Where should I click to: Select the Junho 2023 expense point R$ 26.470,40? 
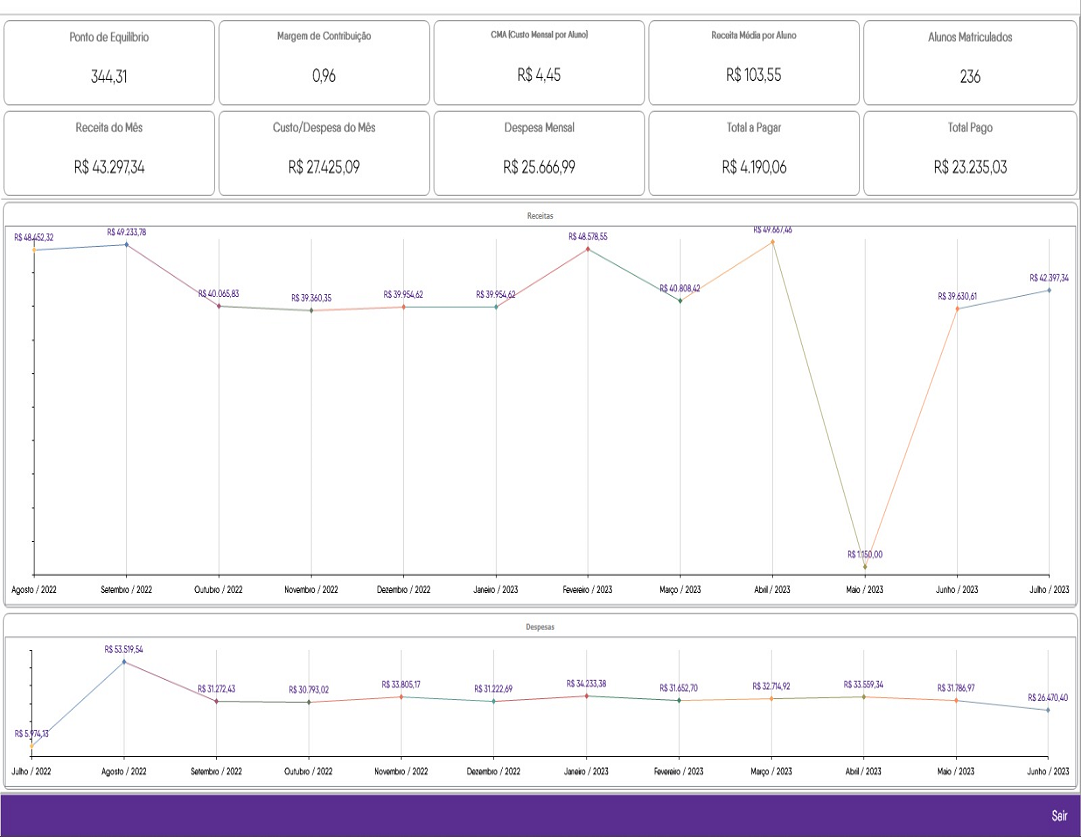(x=1047, y=710)
